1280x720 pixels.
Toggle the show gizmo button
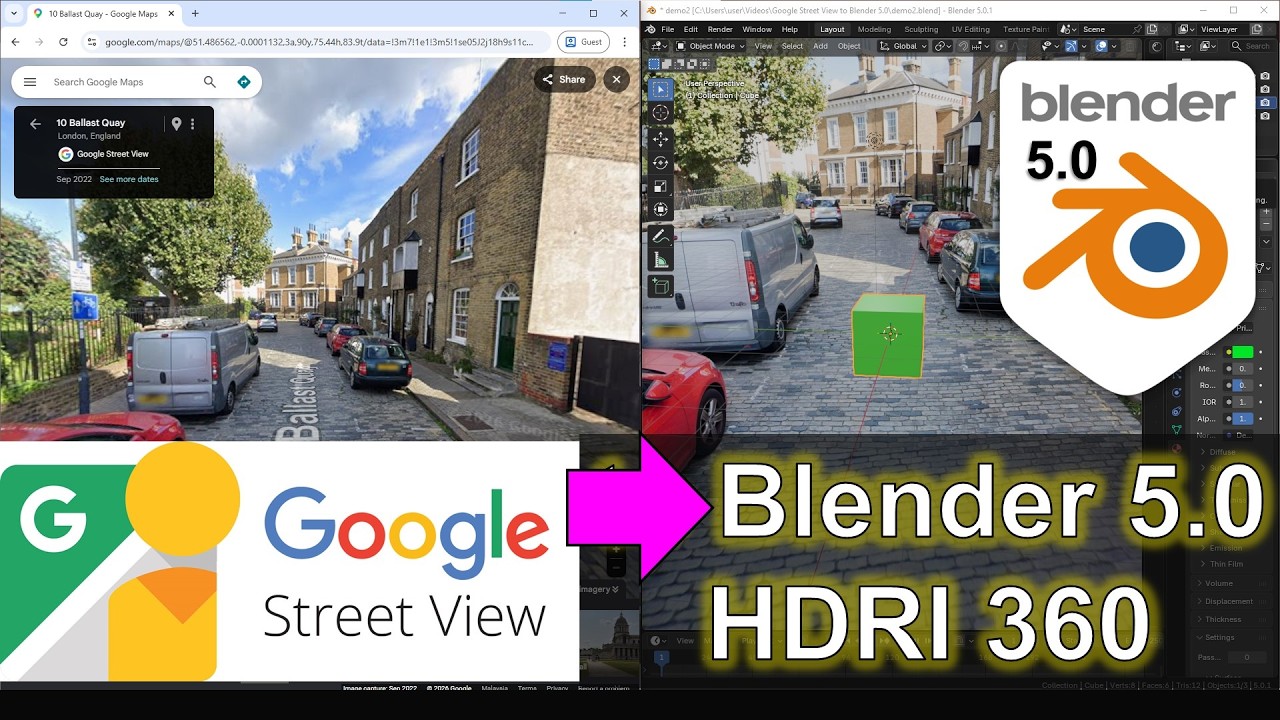pos(1071,46)
